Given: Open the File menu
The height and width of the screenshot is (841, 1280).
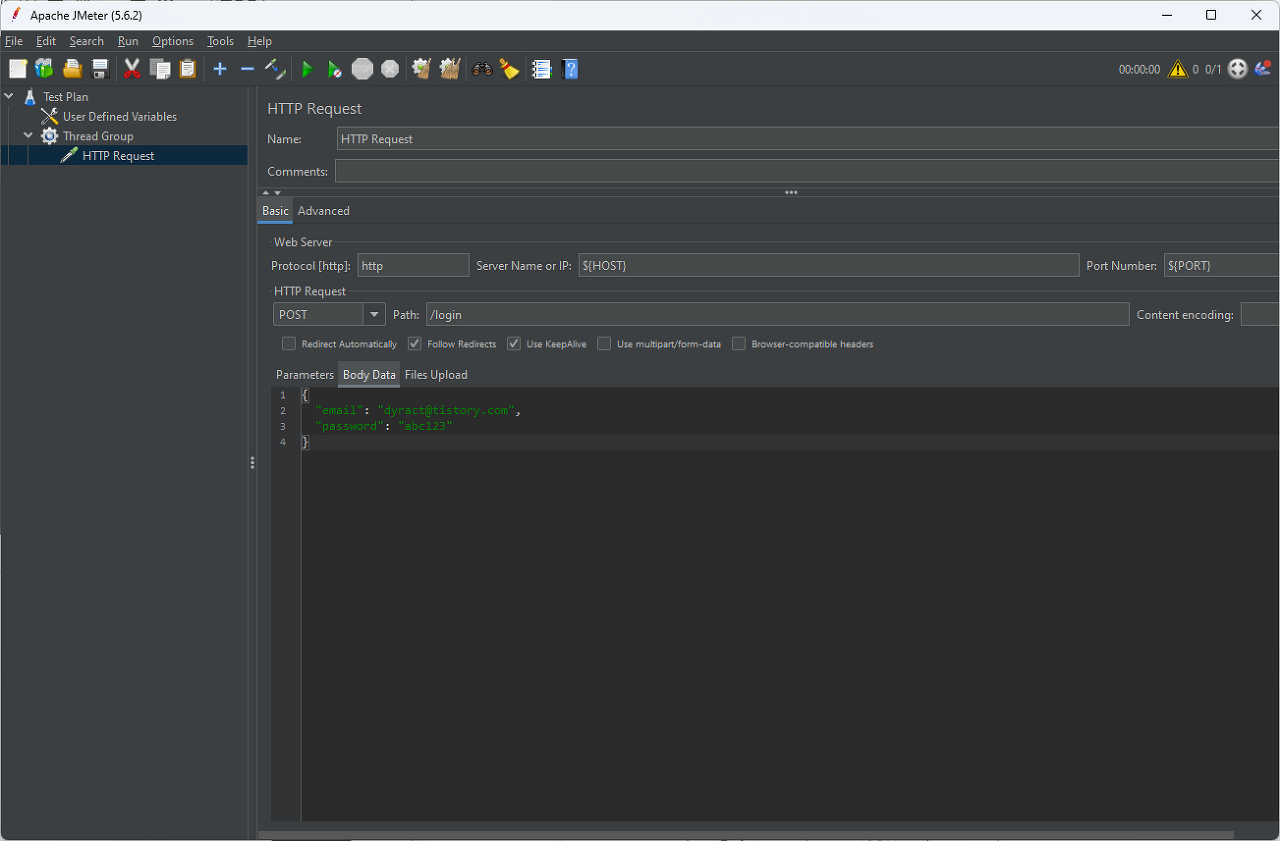Looking at the screenshot, I should [14, 41].
